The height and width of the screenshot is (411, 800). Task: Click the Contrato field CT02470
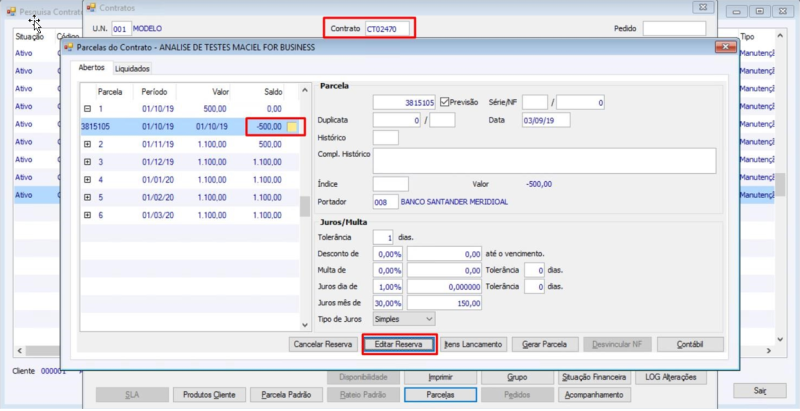(x=387, y=29)
